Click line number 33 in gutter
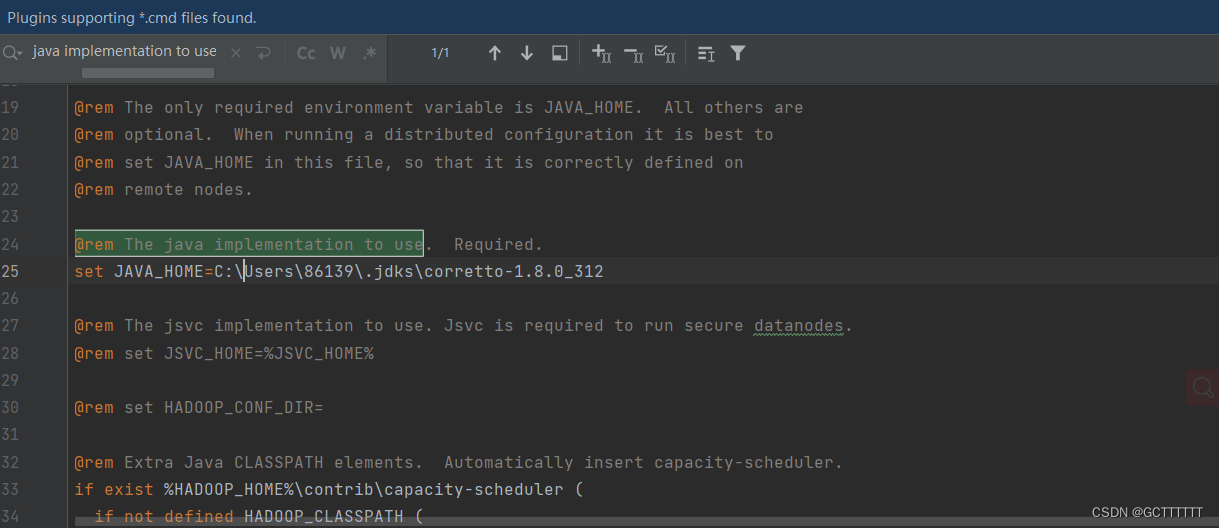 [10, 489]
